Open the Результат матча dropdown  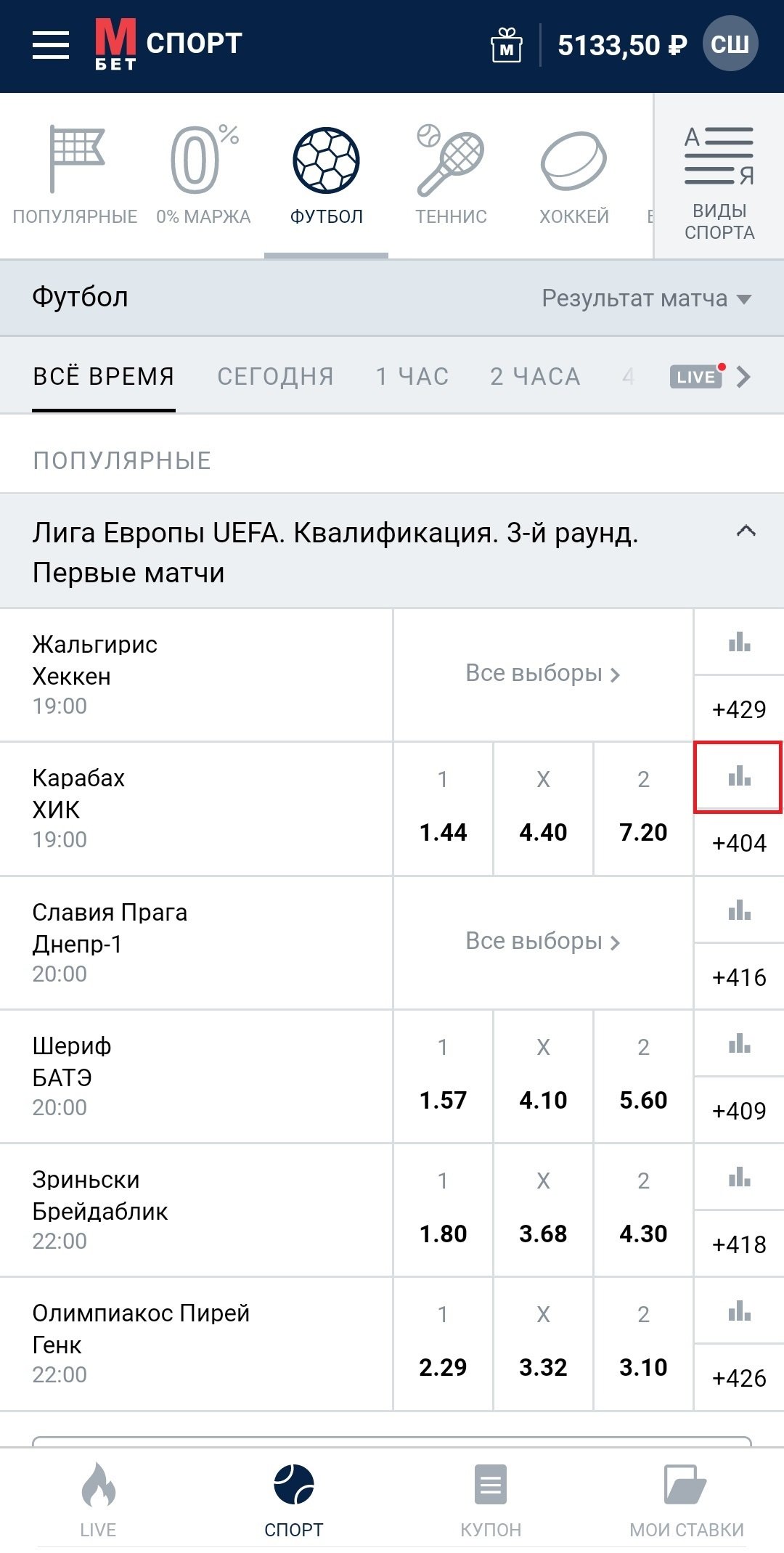(x=646, y=298)
